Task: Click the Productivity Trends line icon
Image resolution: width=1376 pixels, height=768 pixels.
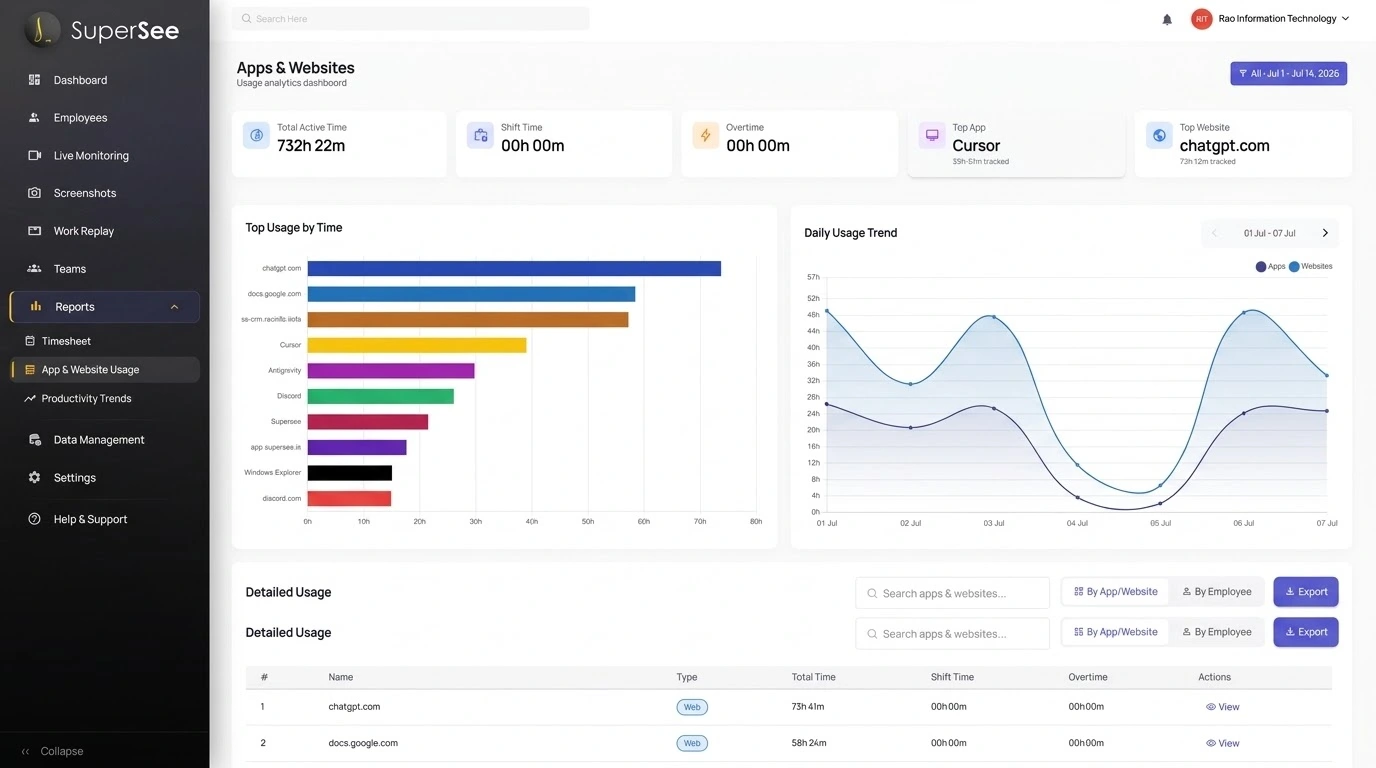Action: (30, 398)
